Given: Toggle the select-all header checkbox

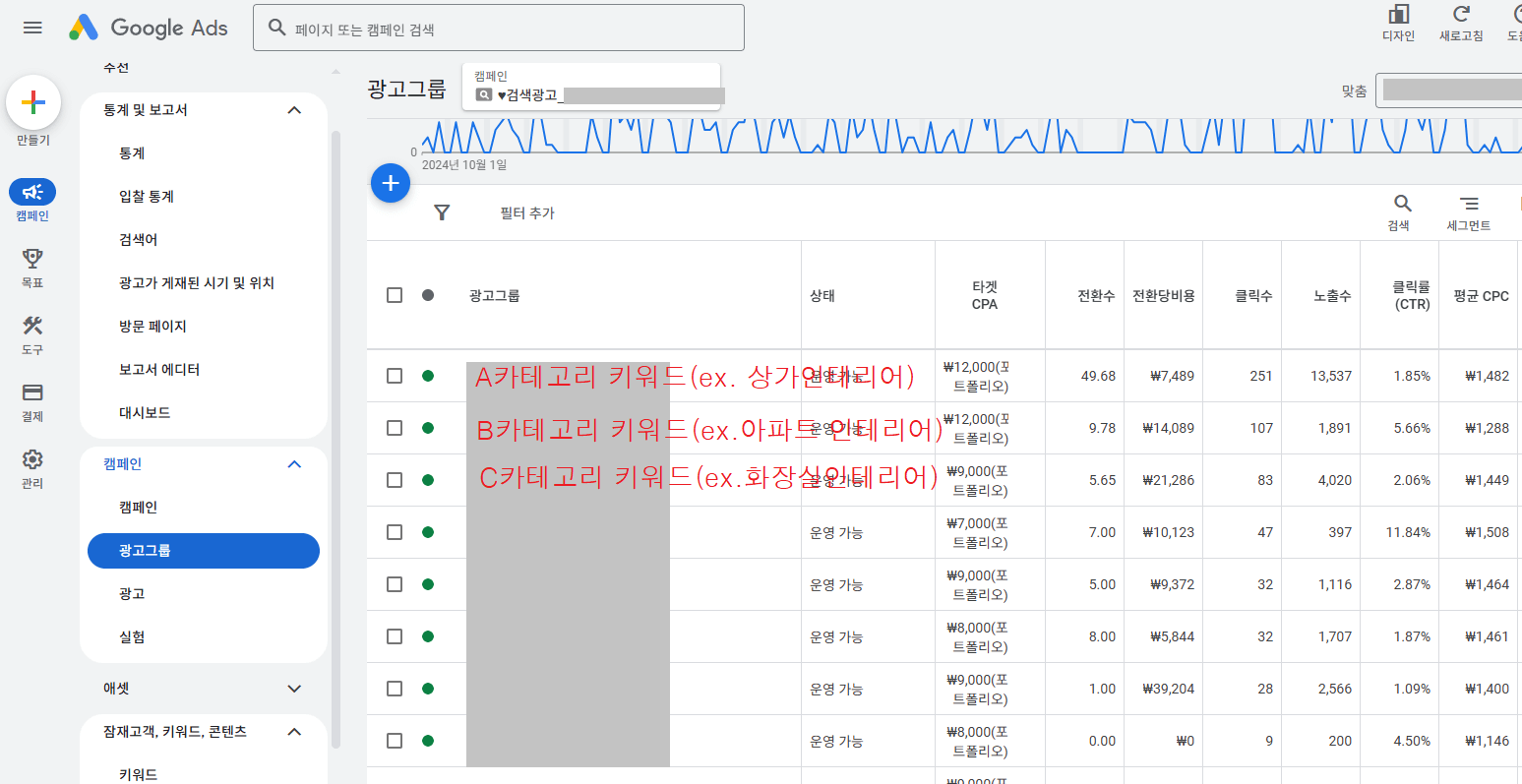Looking at the screenshot, I should [395, 295].
